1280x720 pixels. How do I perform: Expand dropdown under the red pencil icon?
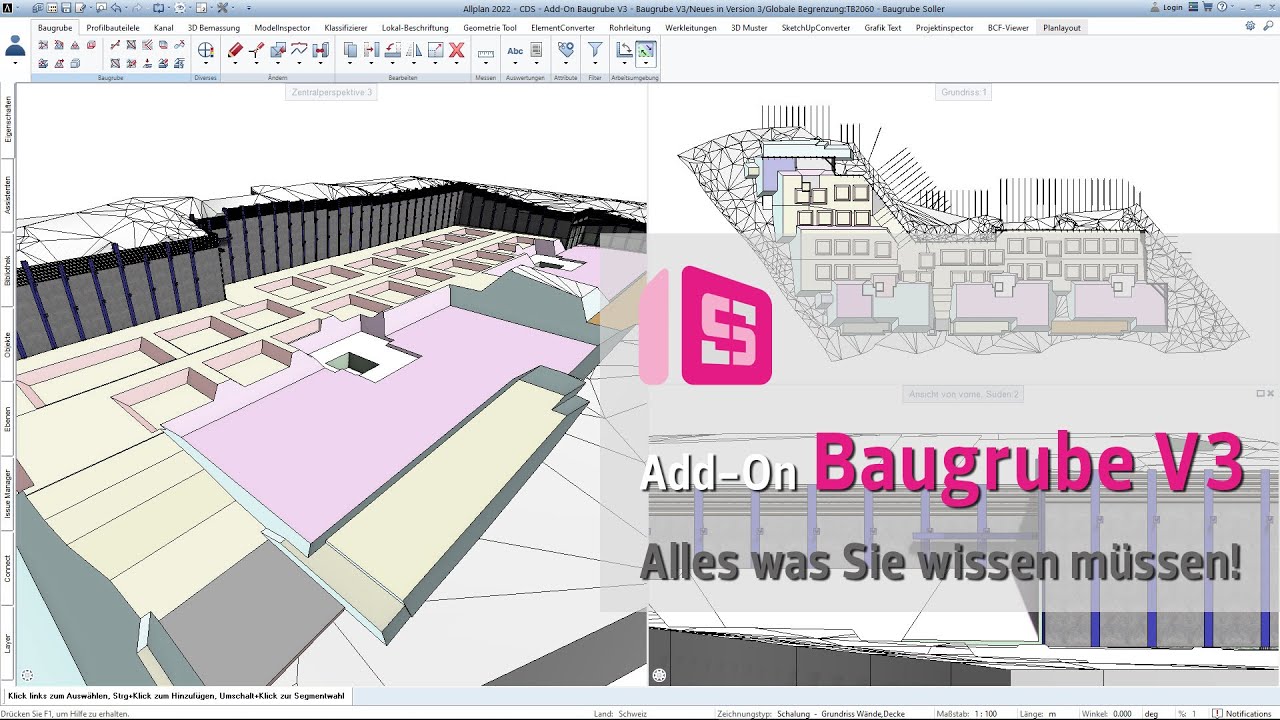235,63
